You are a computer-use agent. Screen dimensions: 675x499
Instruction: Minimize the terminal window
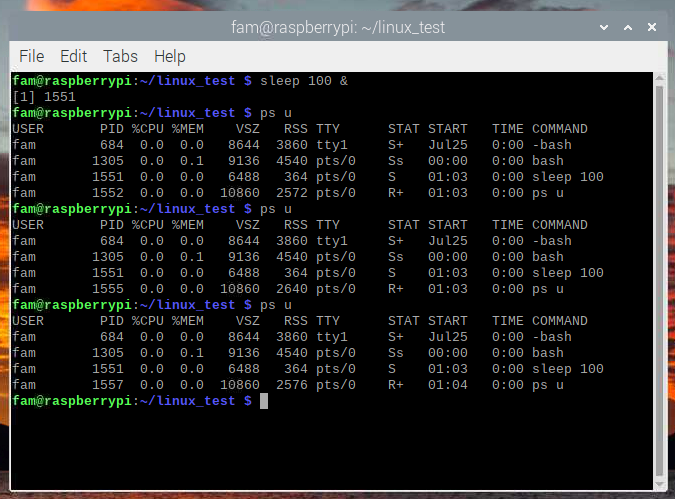pyautogui.click(x=604, y=28)
